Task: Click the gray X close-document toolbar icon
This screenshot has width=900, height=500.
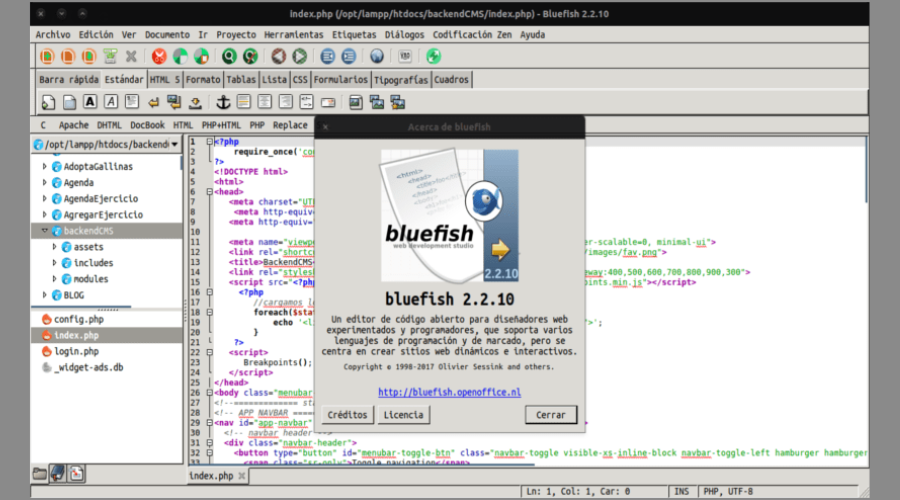Action: tap(131, 56)
